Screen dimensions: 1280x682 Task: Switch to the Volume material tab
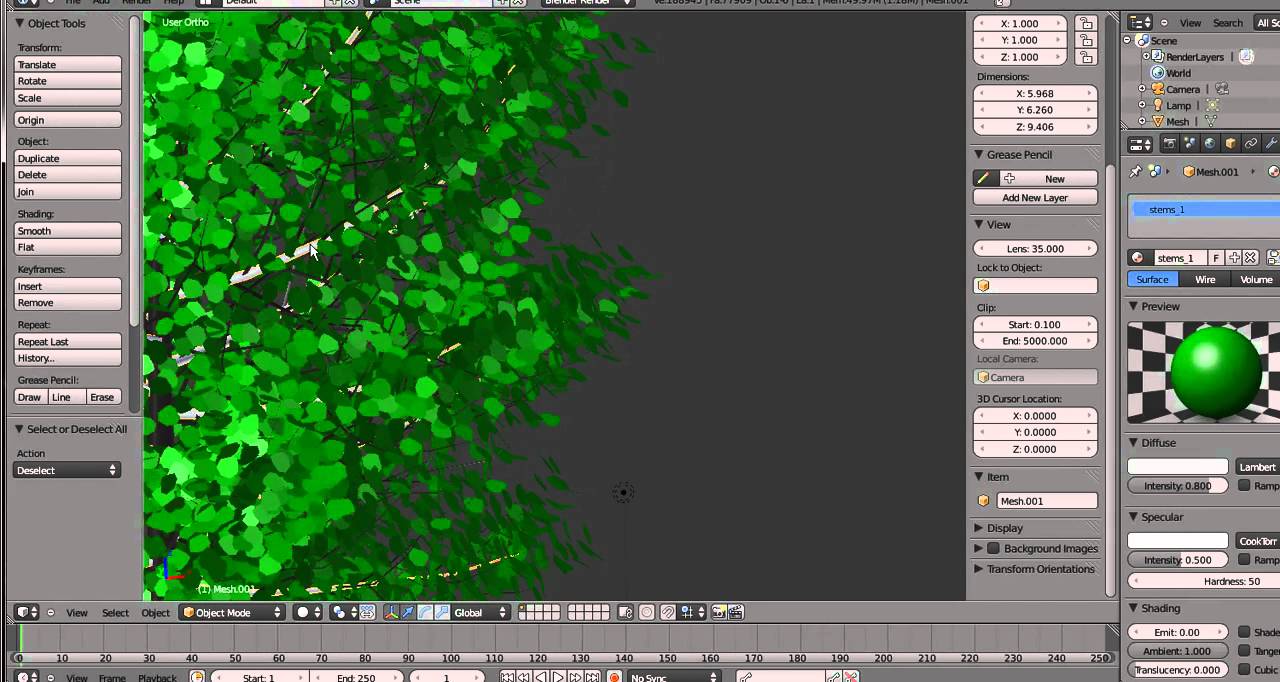[x=1256, y=279]
